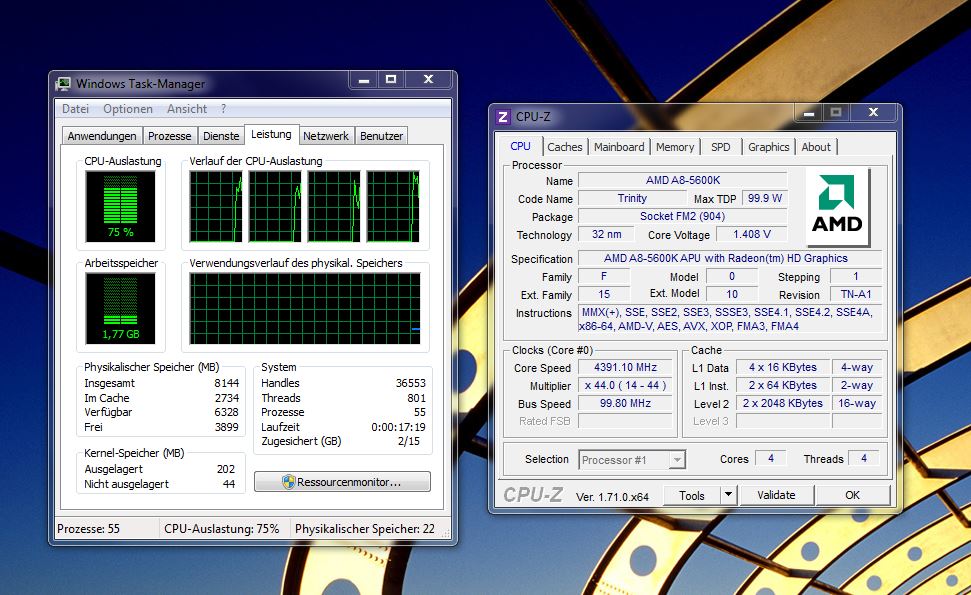Click the TN-A1 revision value
The height and width of the screenshot is (595, 971).
[856, 294]
